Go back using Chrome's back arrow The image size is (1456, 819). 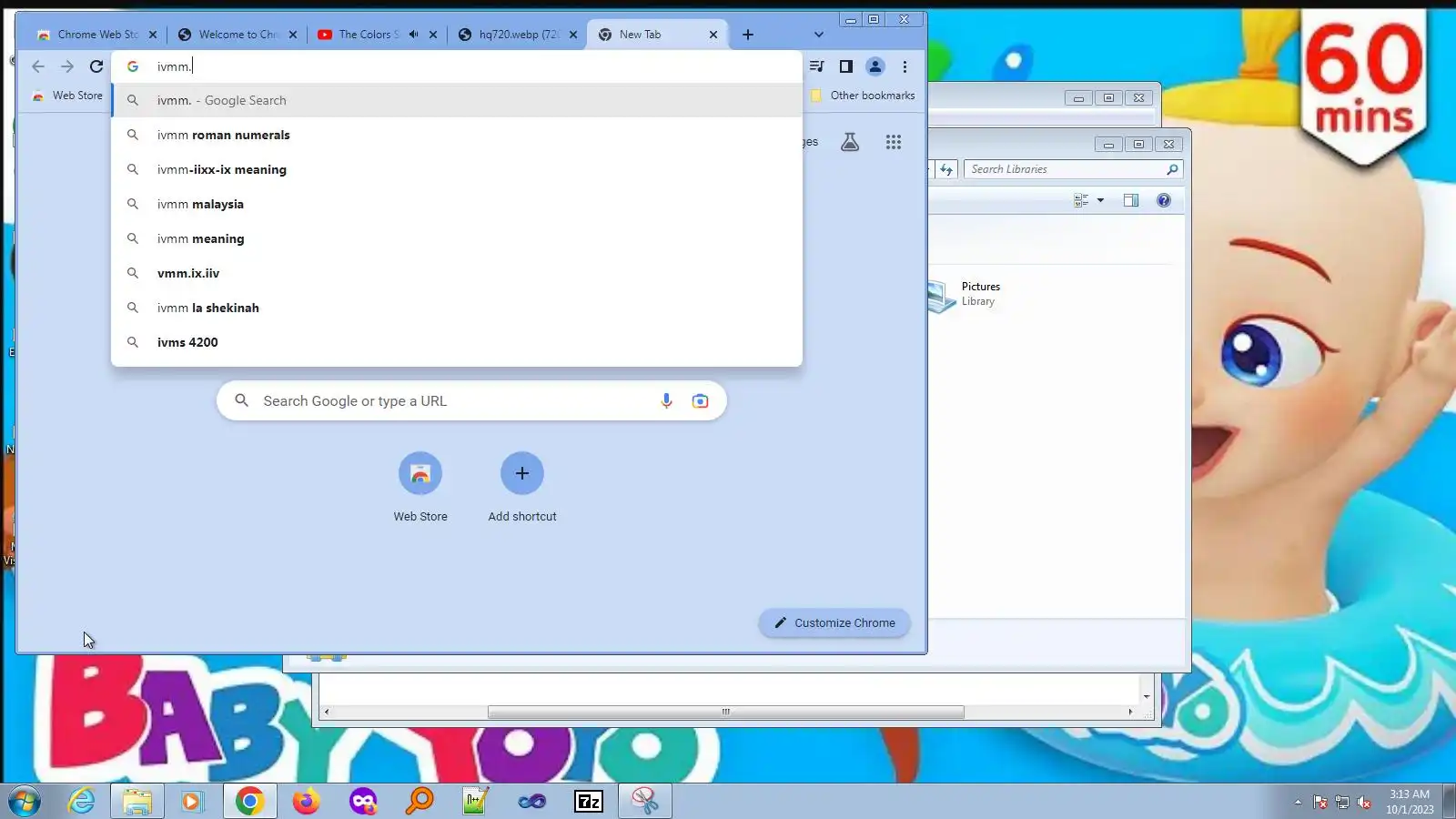(38, 66)
